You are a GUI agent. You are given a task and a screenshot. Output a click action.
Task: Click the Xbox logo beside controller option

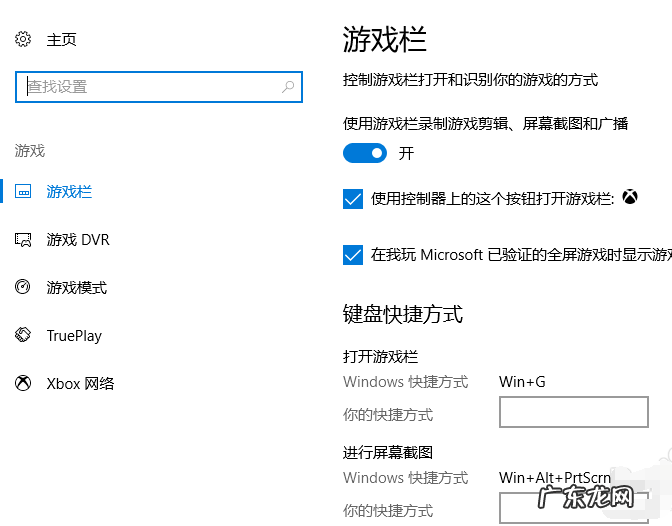pyautogui.click(x=630, y=197)
